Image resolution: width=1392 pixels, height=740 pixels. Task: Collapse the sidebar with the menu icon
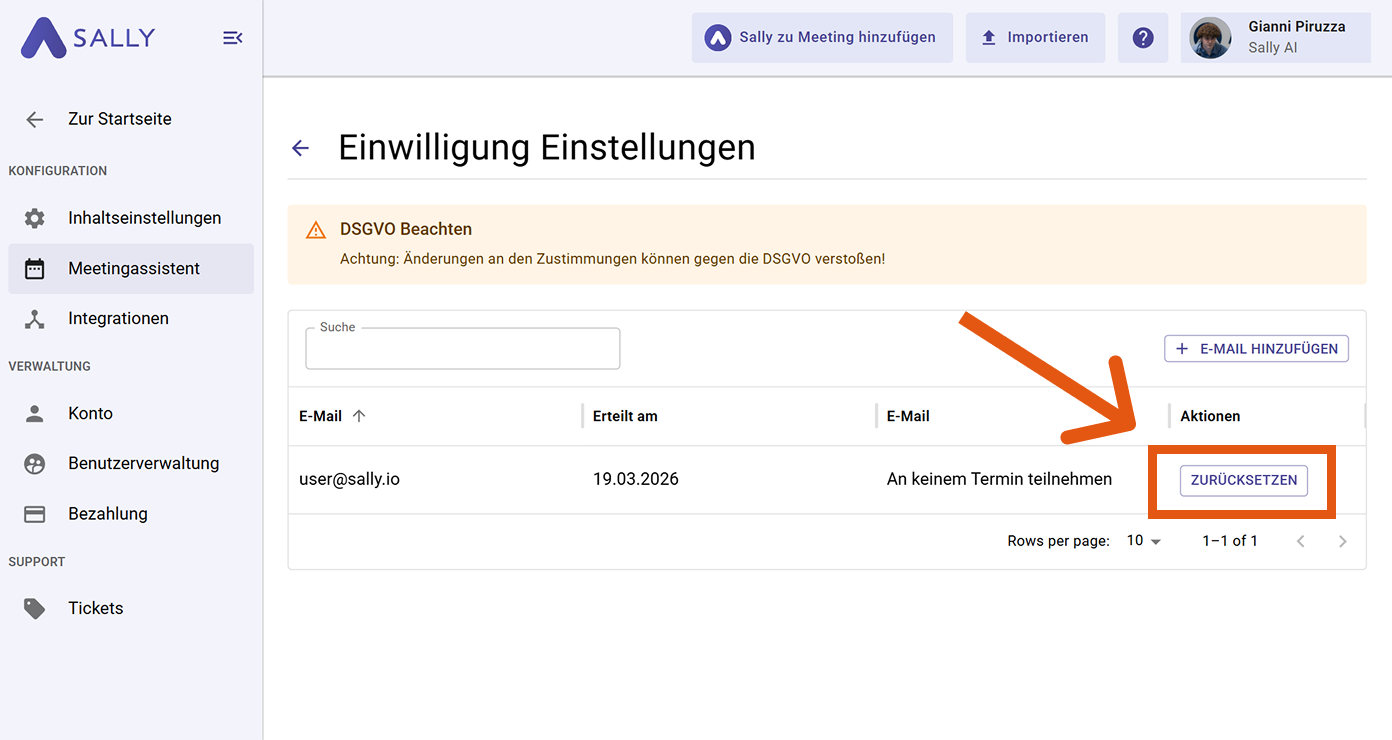pyautogui.click(x=232, y=38)
